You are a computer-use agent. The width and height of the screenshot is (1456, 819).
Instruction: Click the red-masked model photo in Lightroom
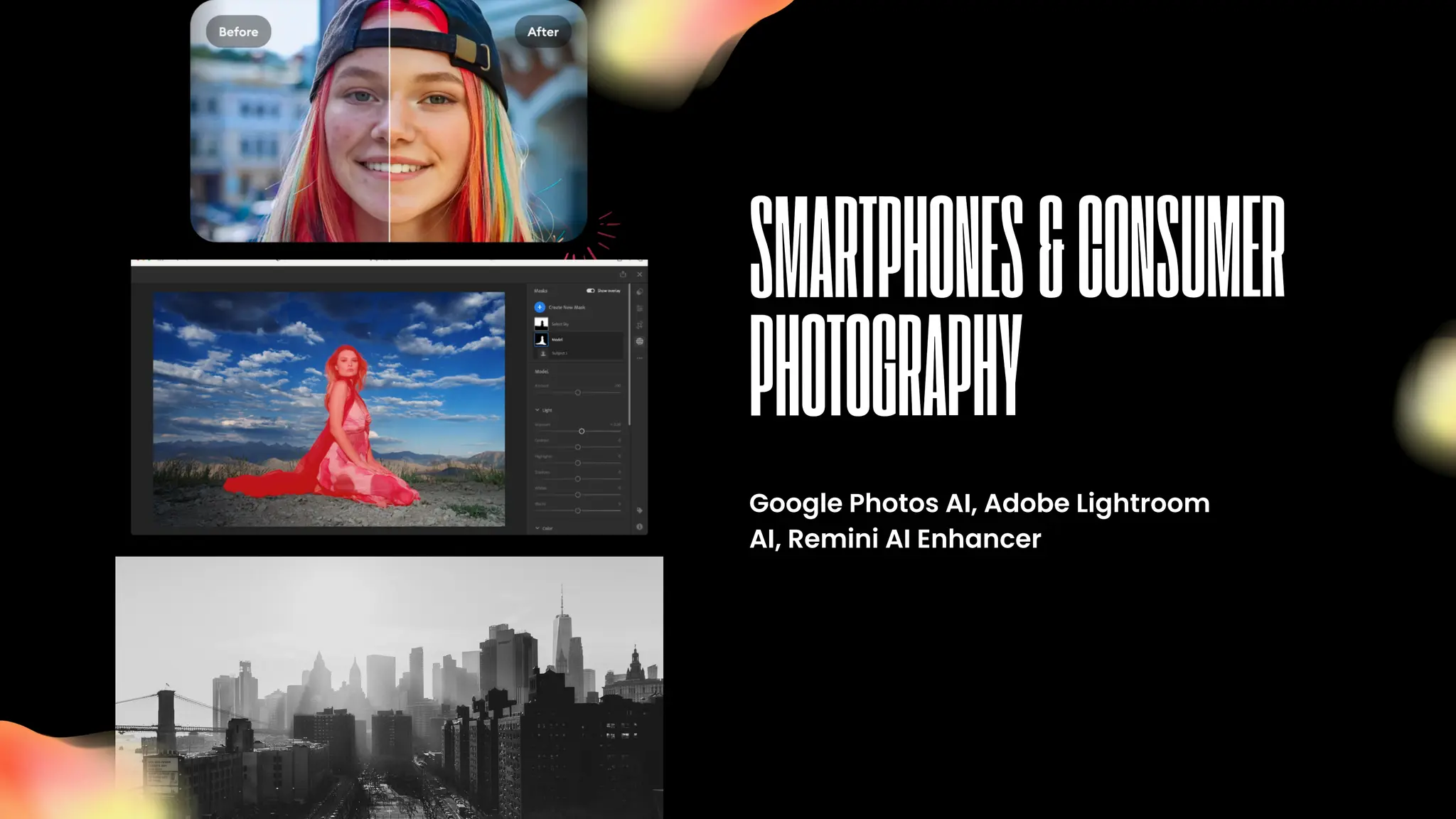coord(329,409)
